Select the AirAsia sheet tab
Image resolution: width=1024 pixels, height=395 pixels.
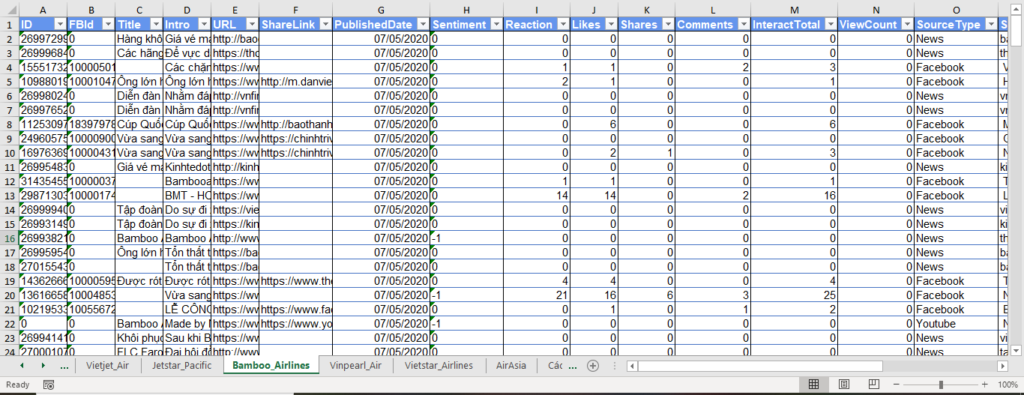click(511, 366)
